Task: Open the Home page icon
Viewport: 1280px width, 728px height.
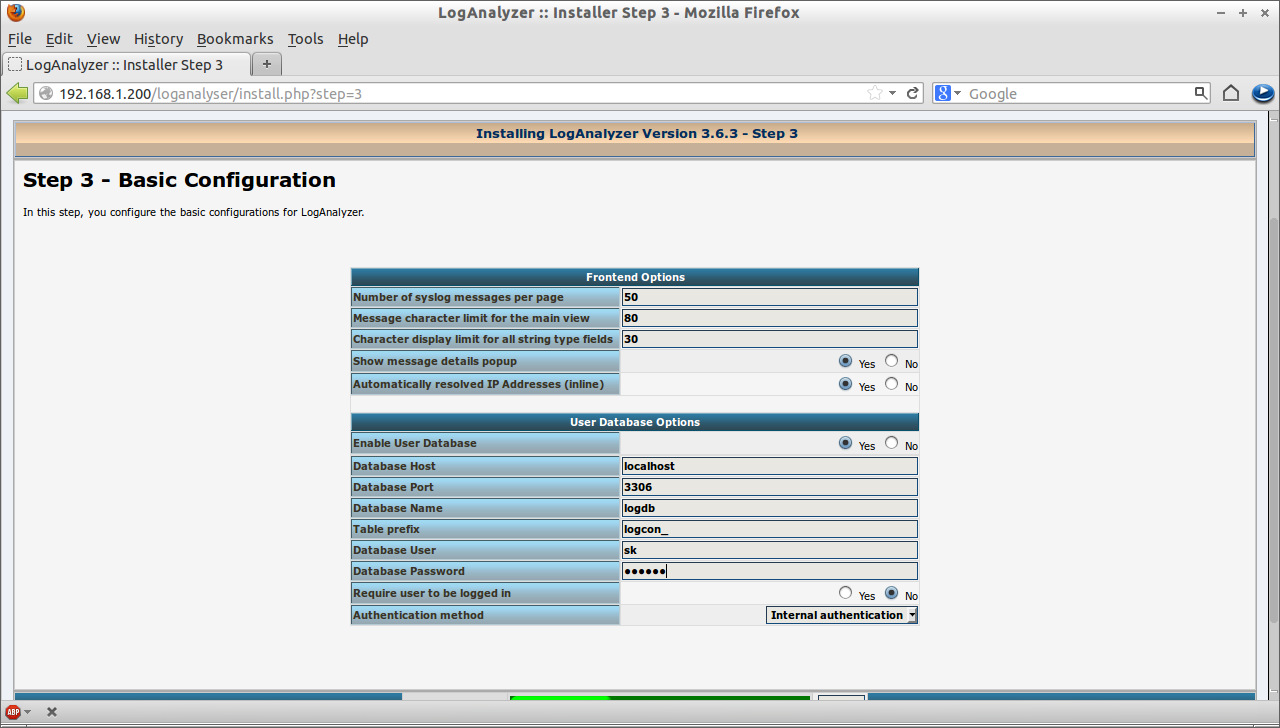Action: tap(1231, 93)
